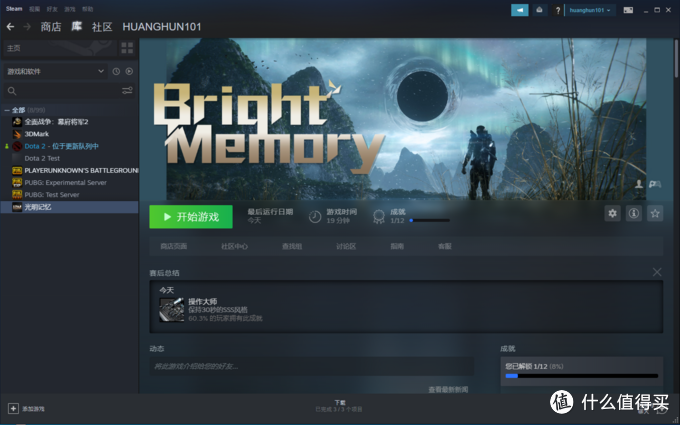Open the 游戏和软件 filter dropdown
The height and width of the screenshot is (425, 680).
(55, 71)
